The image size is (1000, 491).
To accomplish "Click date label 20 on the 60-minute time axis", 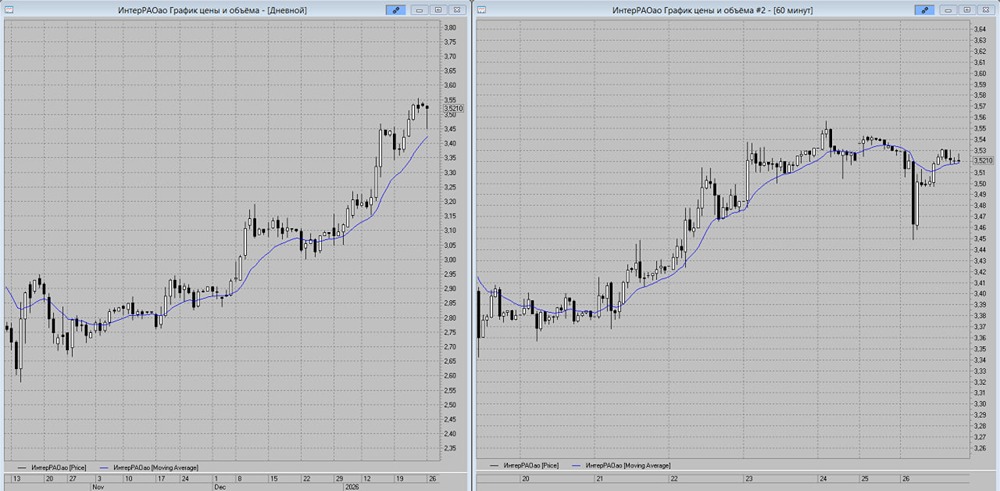I will tap(526, 478).
